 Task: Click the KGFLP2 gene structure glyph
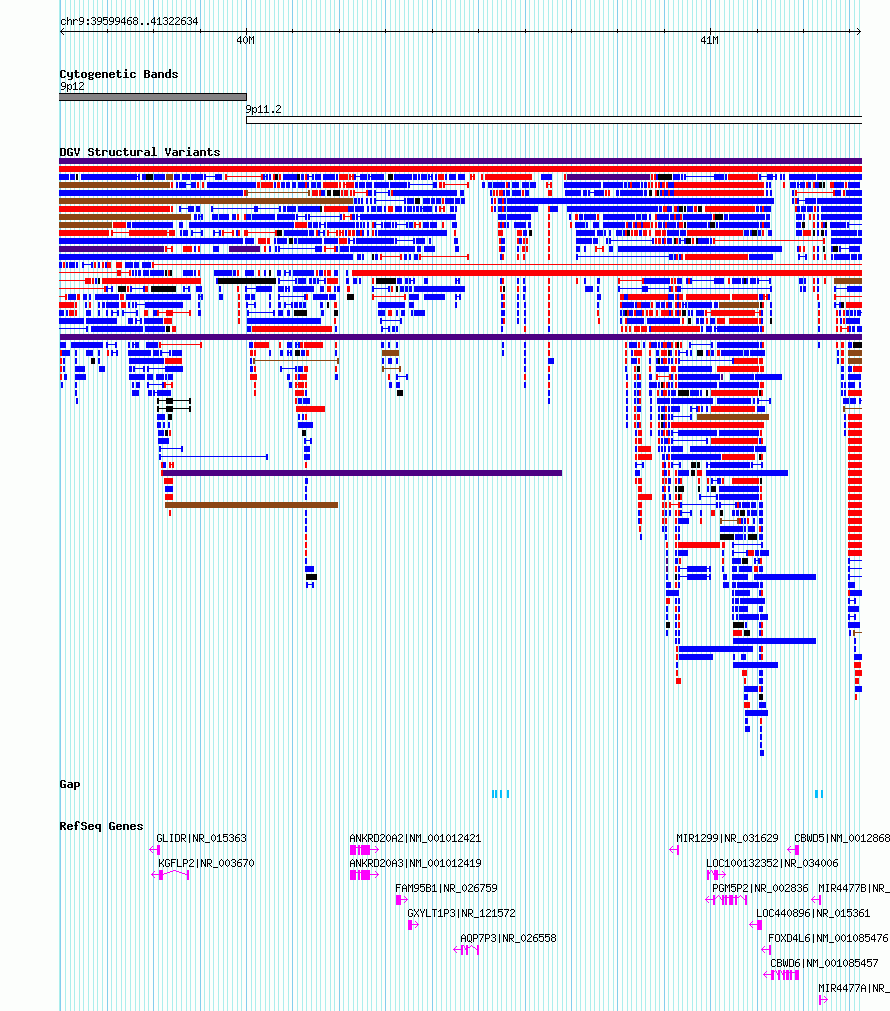[x=170, y=875]
